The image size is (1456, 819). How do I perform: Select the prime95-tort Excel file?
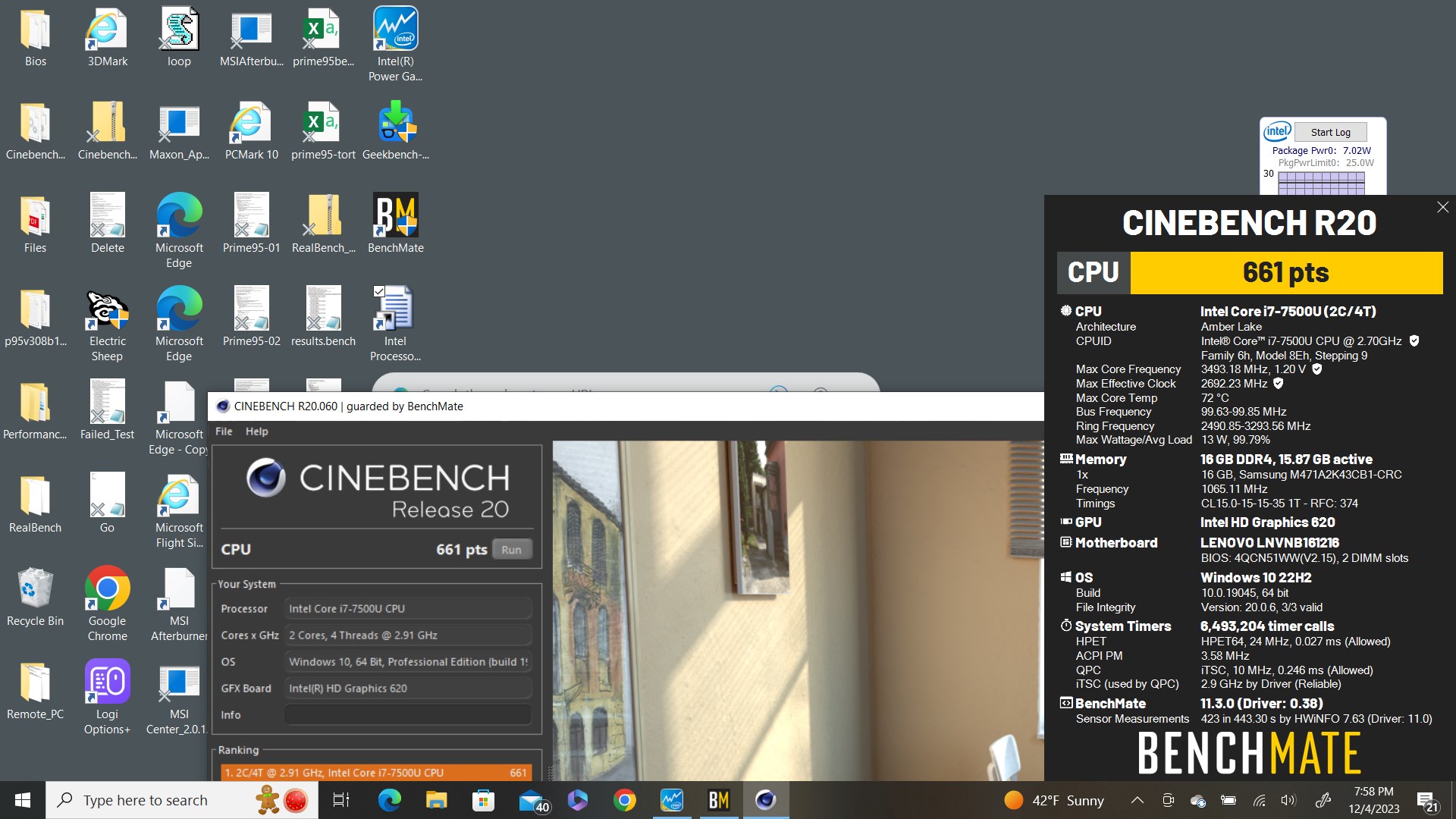323,132
